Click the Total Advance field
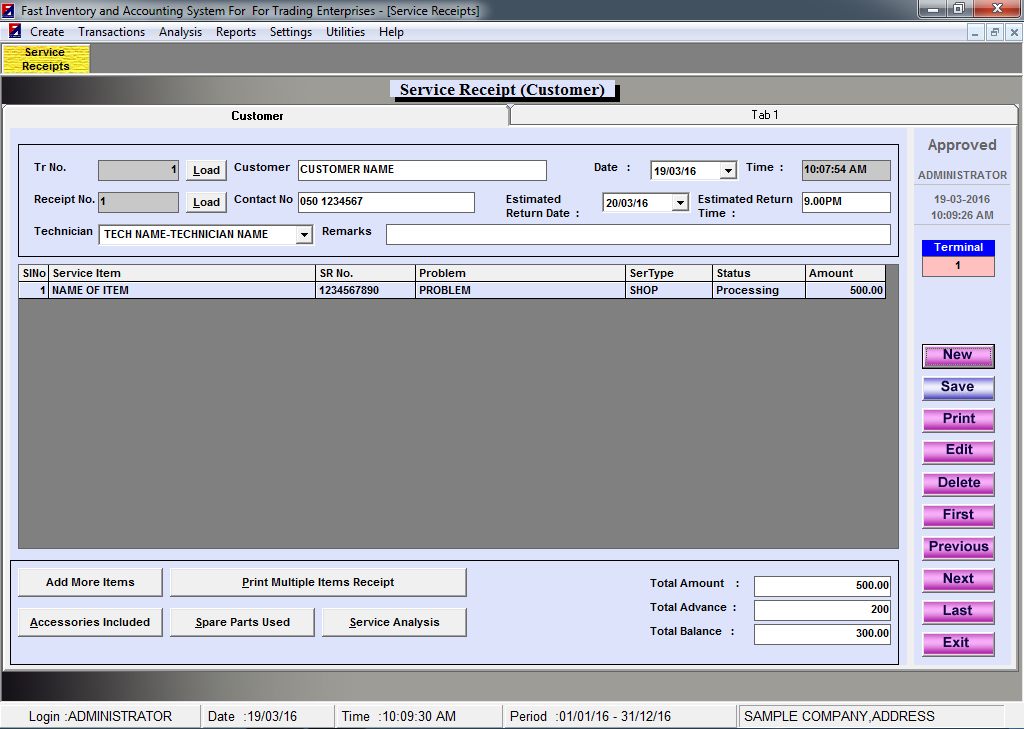The height and width of the screenshot is (729, 1024). click(x=821, y=609)
